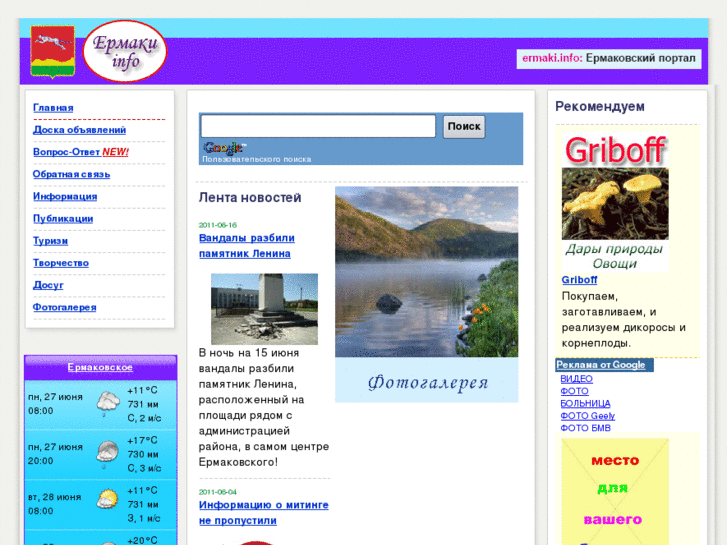Viewport: 727px width, 545px height.
Task: Open the Обратная связь page
Action: click(x=71, y=174)
